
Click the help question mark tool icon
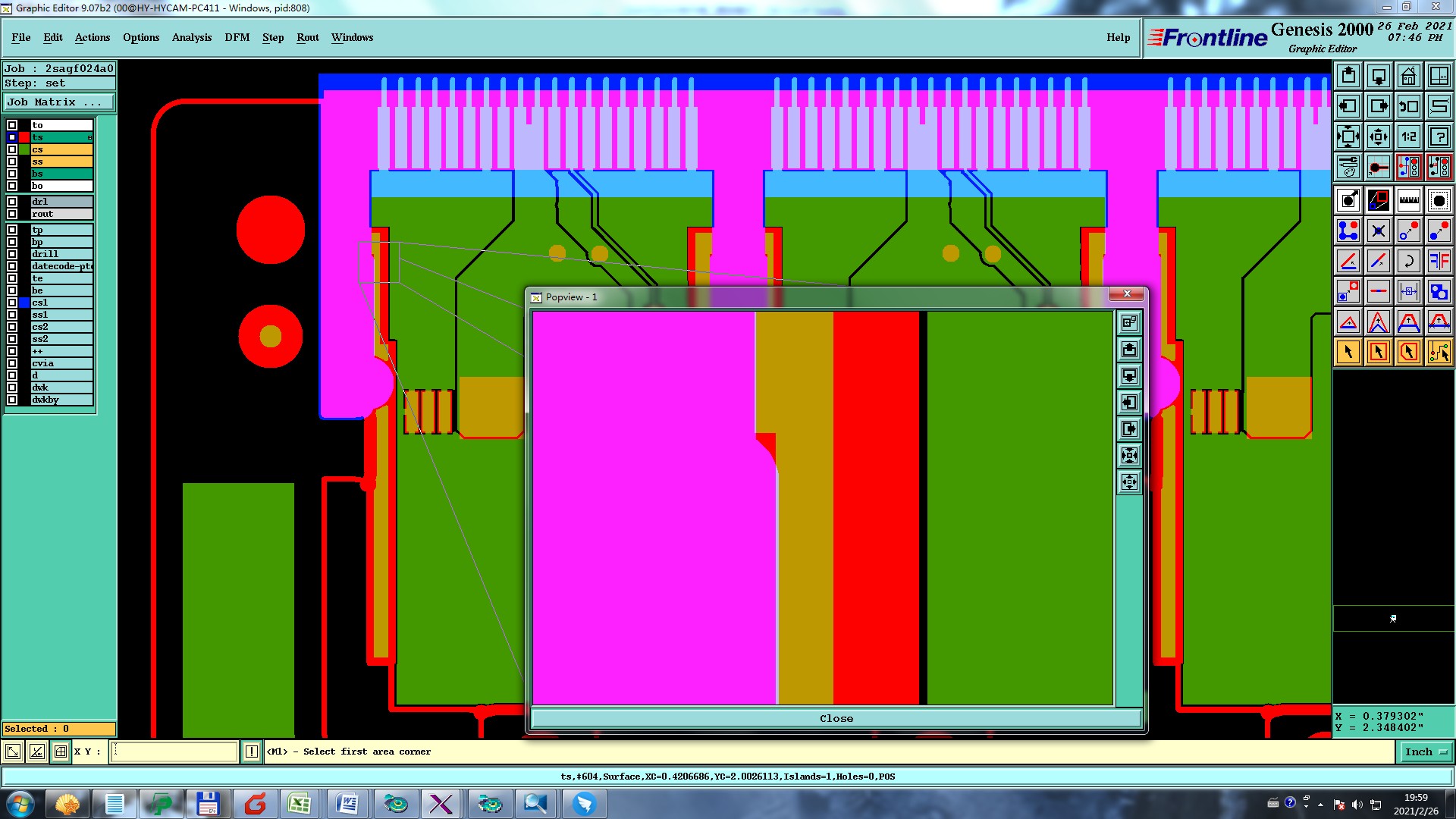(1439, 136)
